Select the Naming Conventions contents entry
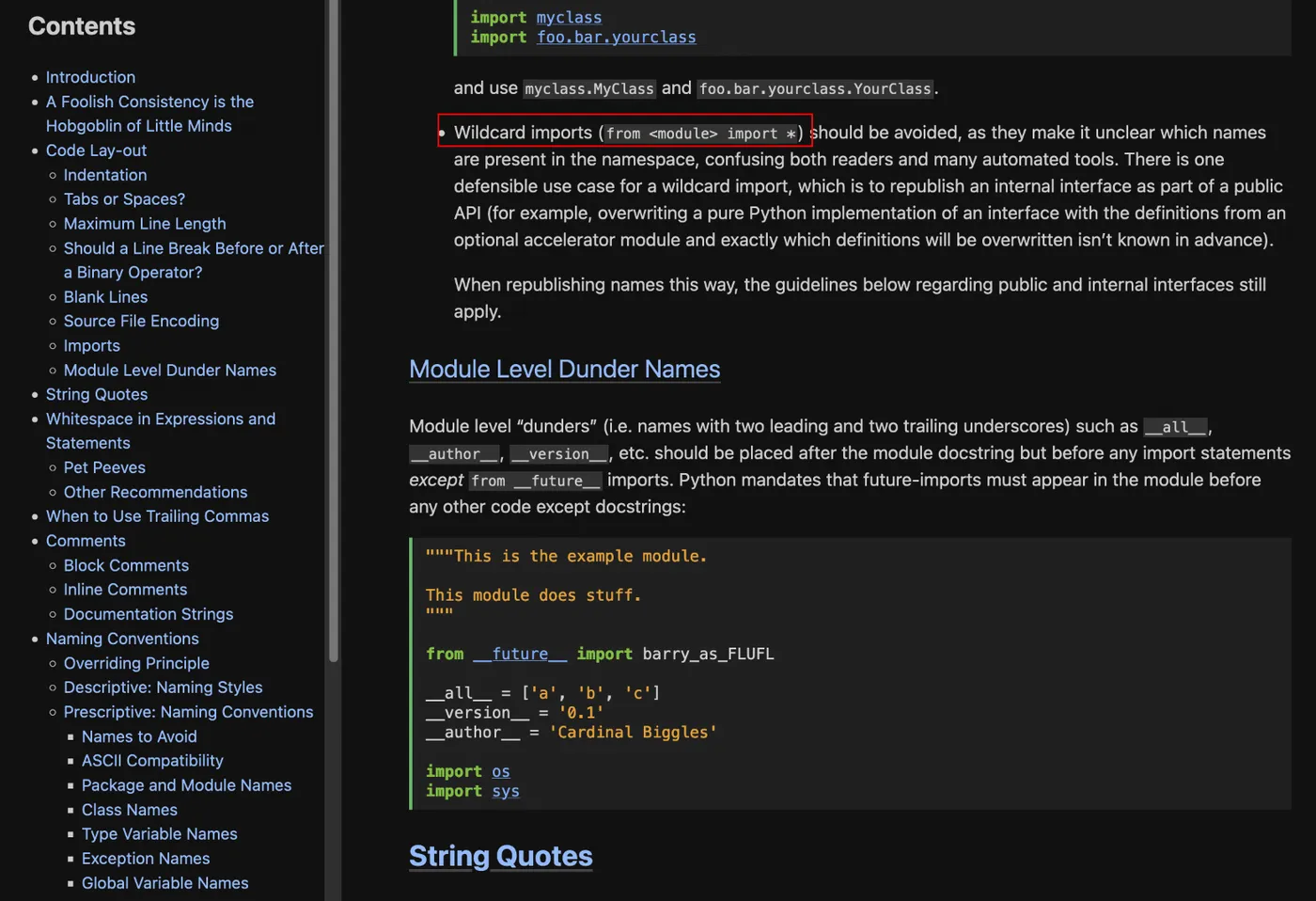Image resolution: width=1316 pixels, height=901 pixels. point(122,640)
